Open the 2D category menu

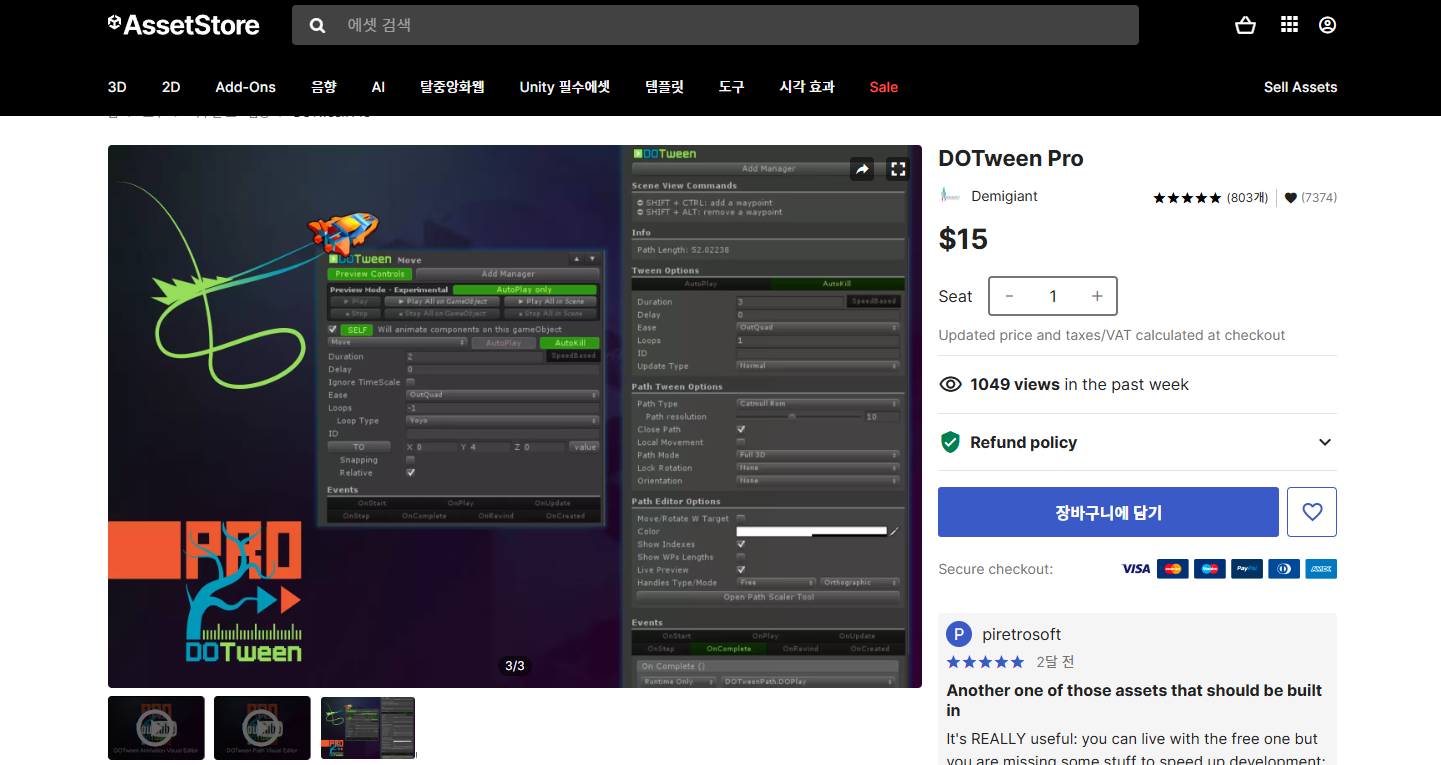171,87
